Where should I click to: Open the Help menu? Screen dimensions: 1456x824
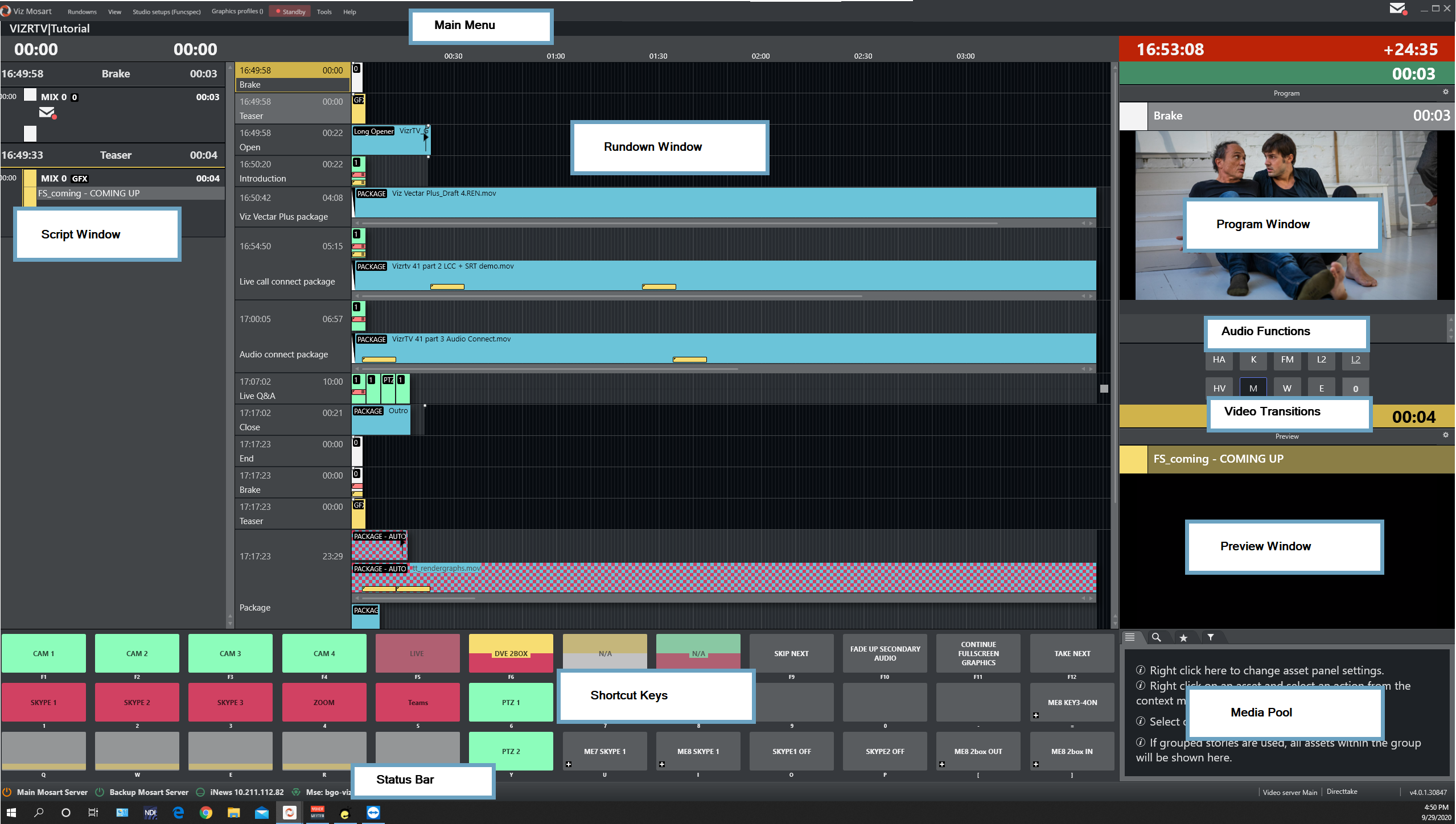(349, 11)
